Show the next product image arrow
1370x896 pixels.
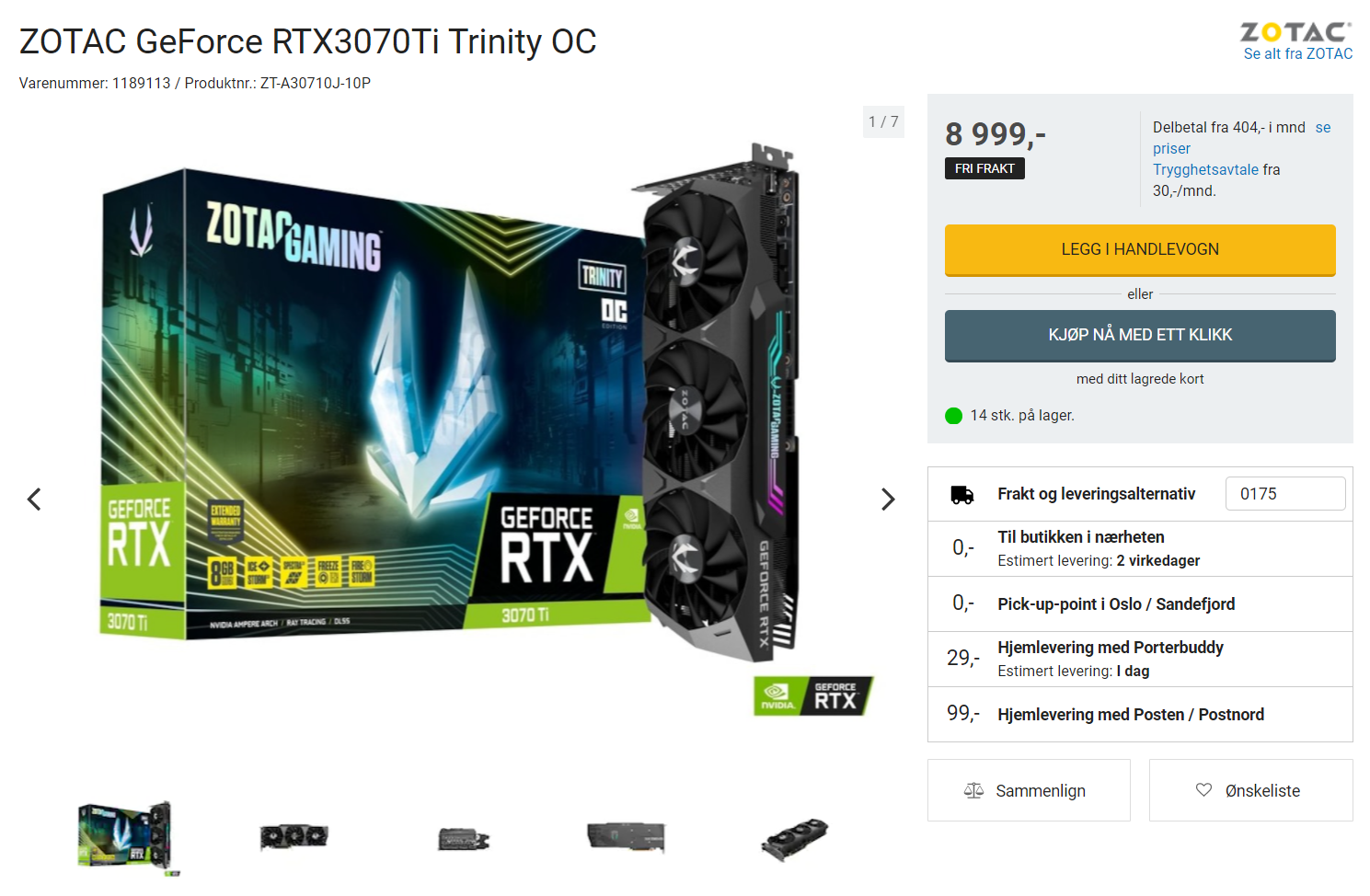click(887, 499)
